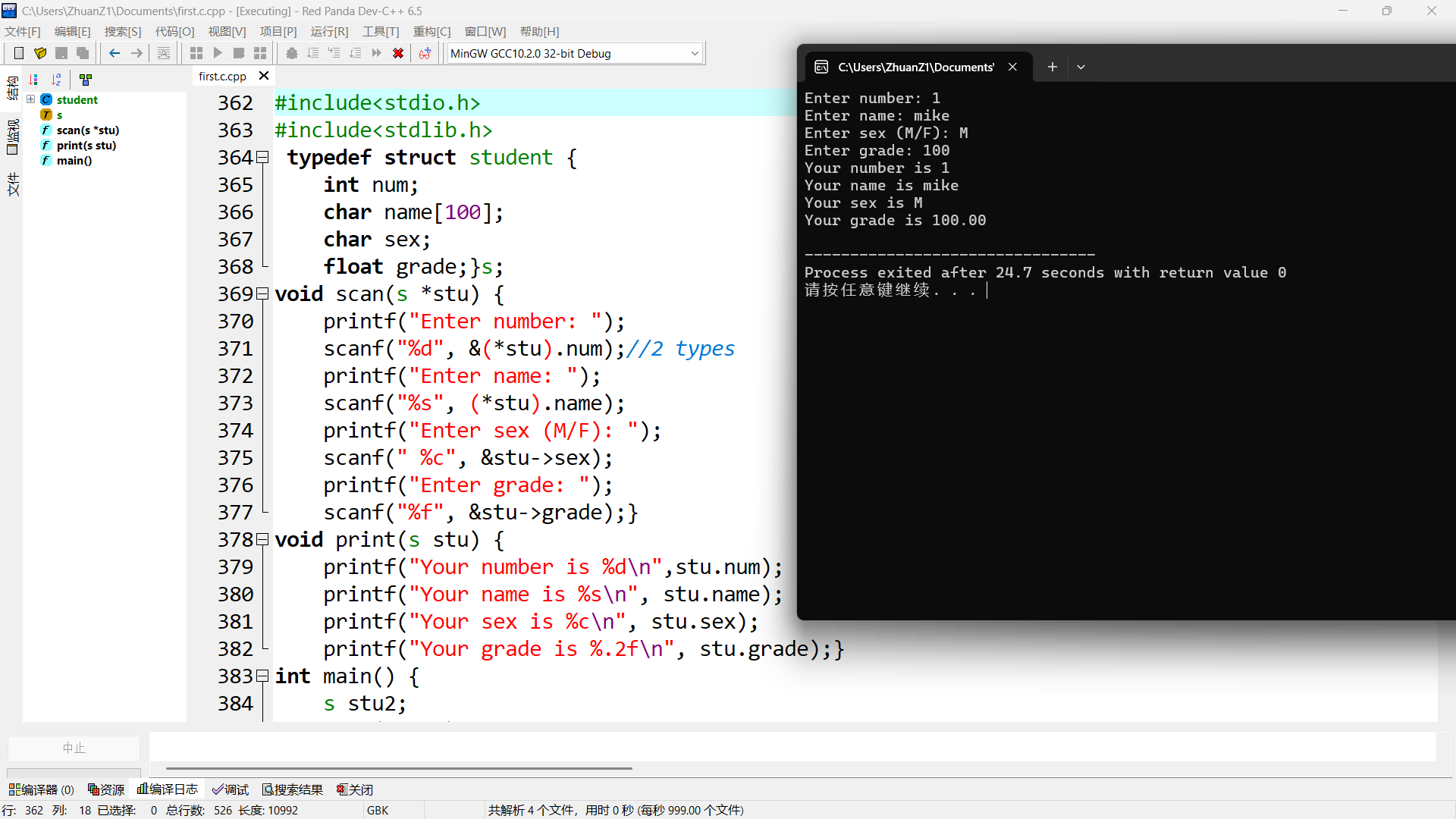Click the back navigation arrow

(115, 53)
